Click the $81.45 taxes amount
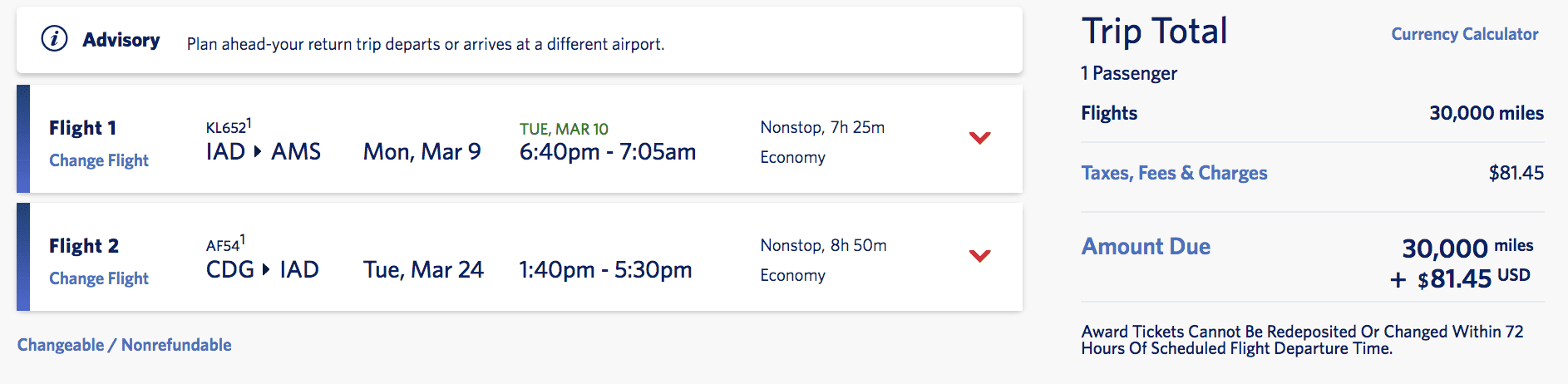Screen dimensions: 1568x384 coord(1516,173)
